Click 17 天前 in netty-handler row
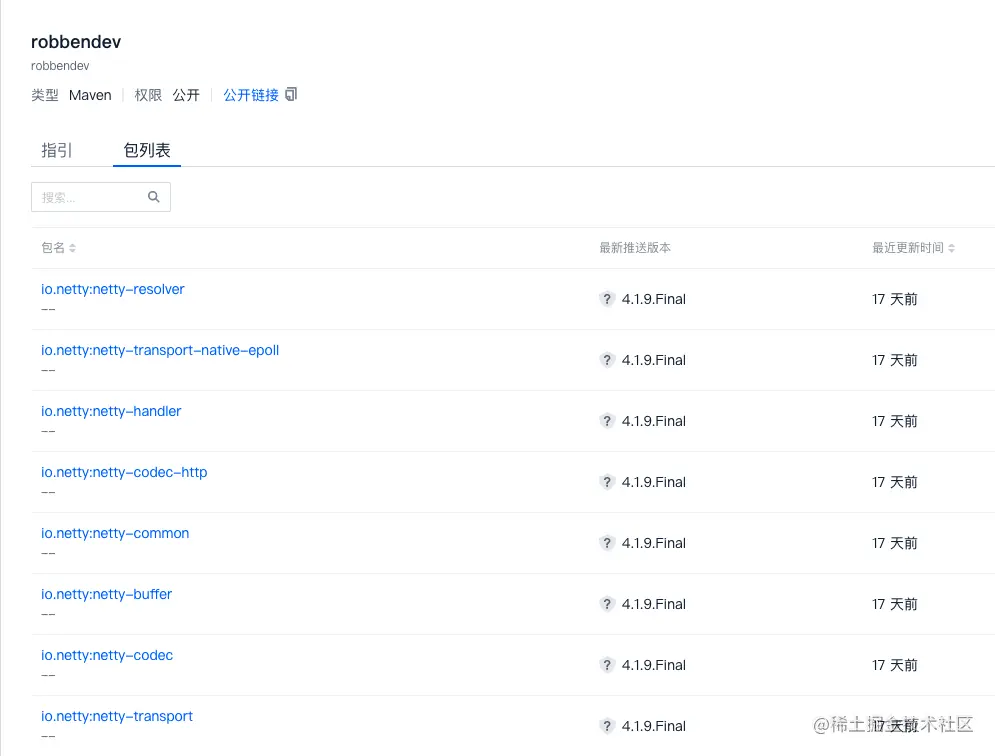Screen dimensions: 995x756 point(895,421)
